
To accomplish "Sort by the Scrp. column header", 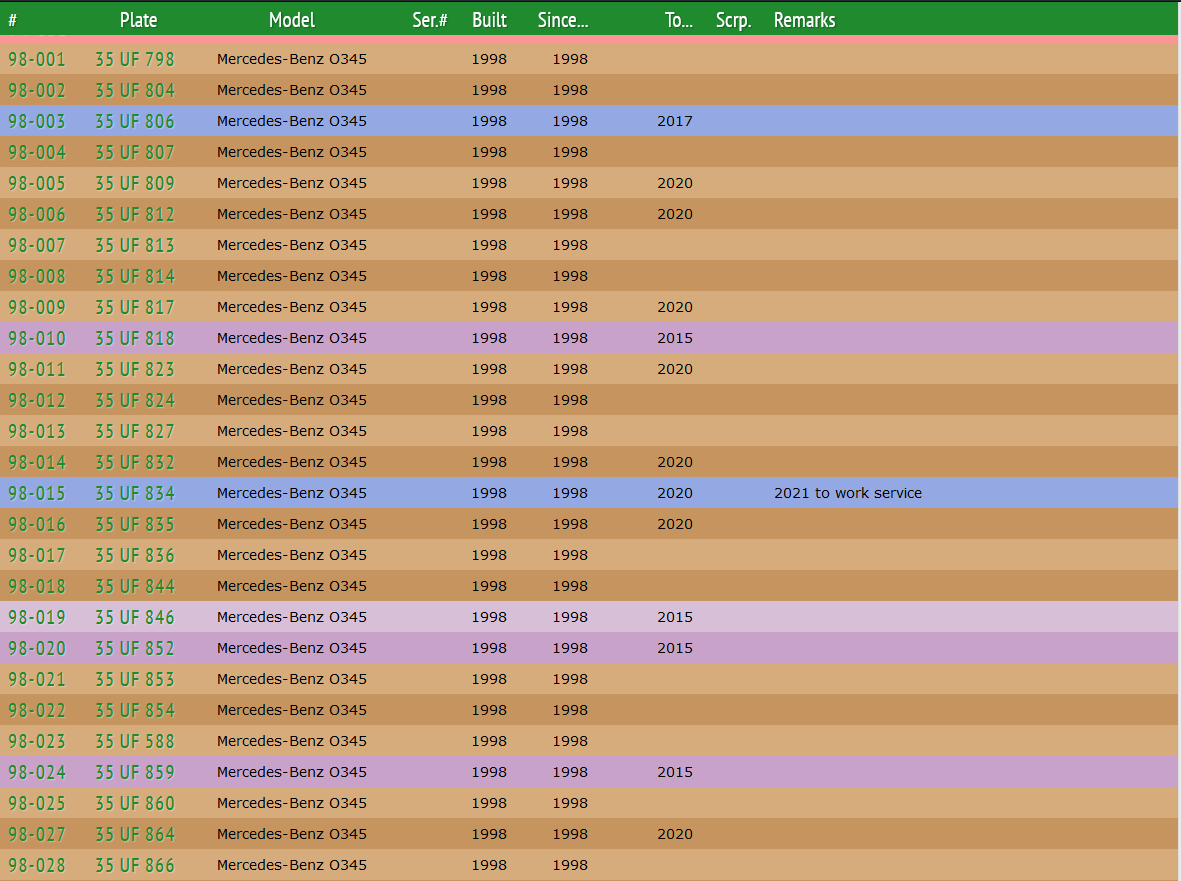I will tap(734, 20).
